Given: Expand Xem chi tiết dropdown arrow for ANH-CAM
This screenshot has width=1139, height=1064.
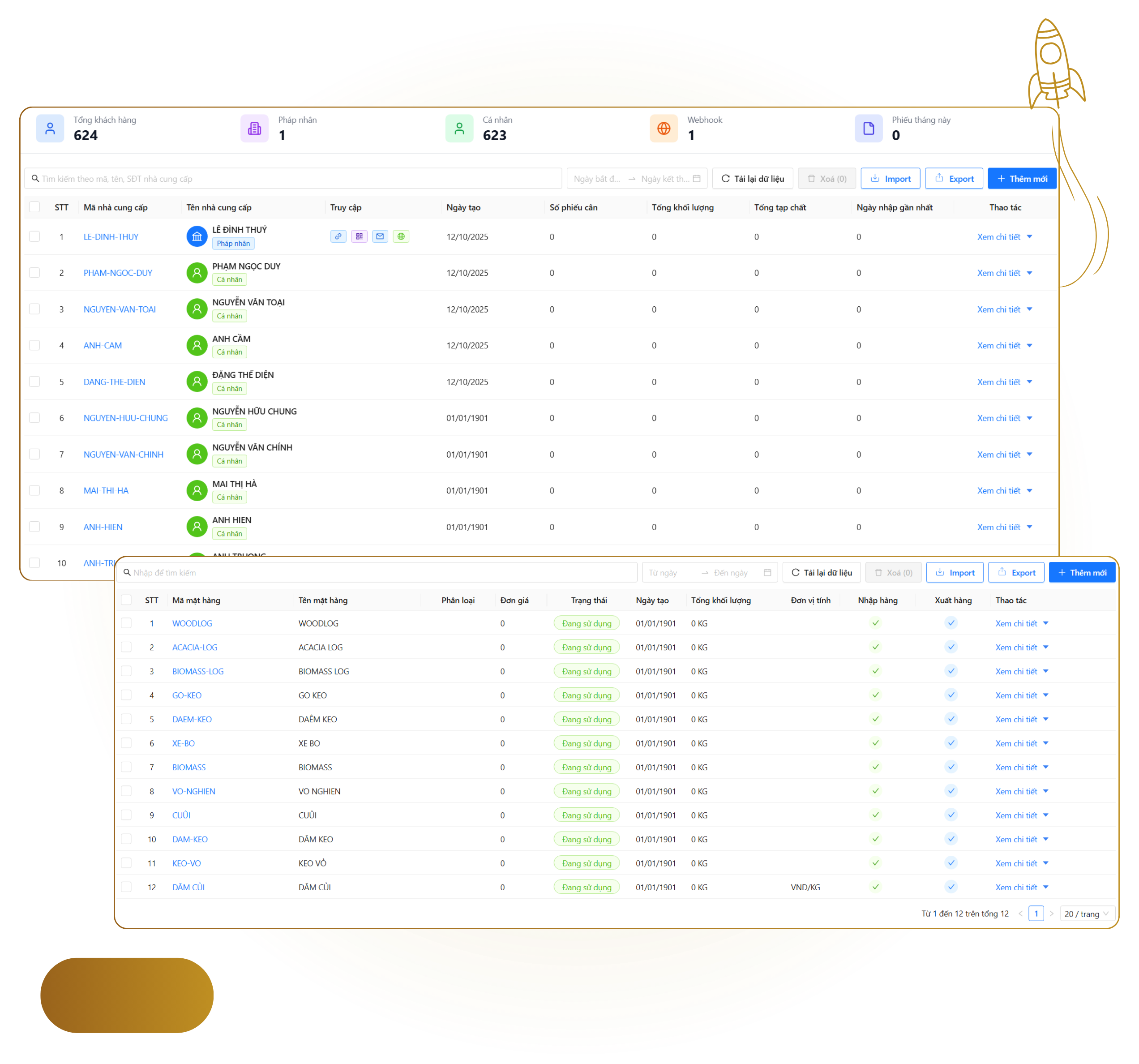Looking at the screenshot, I should pos(1030,346).
